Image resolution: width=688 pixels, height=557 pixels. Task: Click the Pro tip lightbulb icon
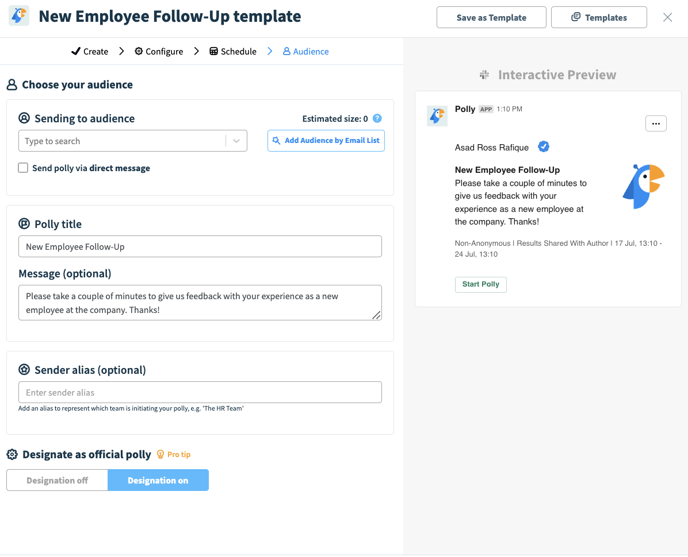161,454
